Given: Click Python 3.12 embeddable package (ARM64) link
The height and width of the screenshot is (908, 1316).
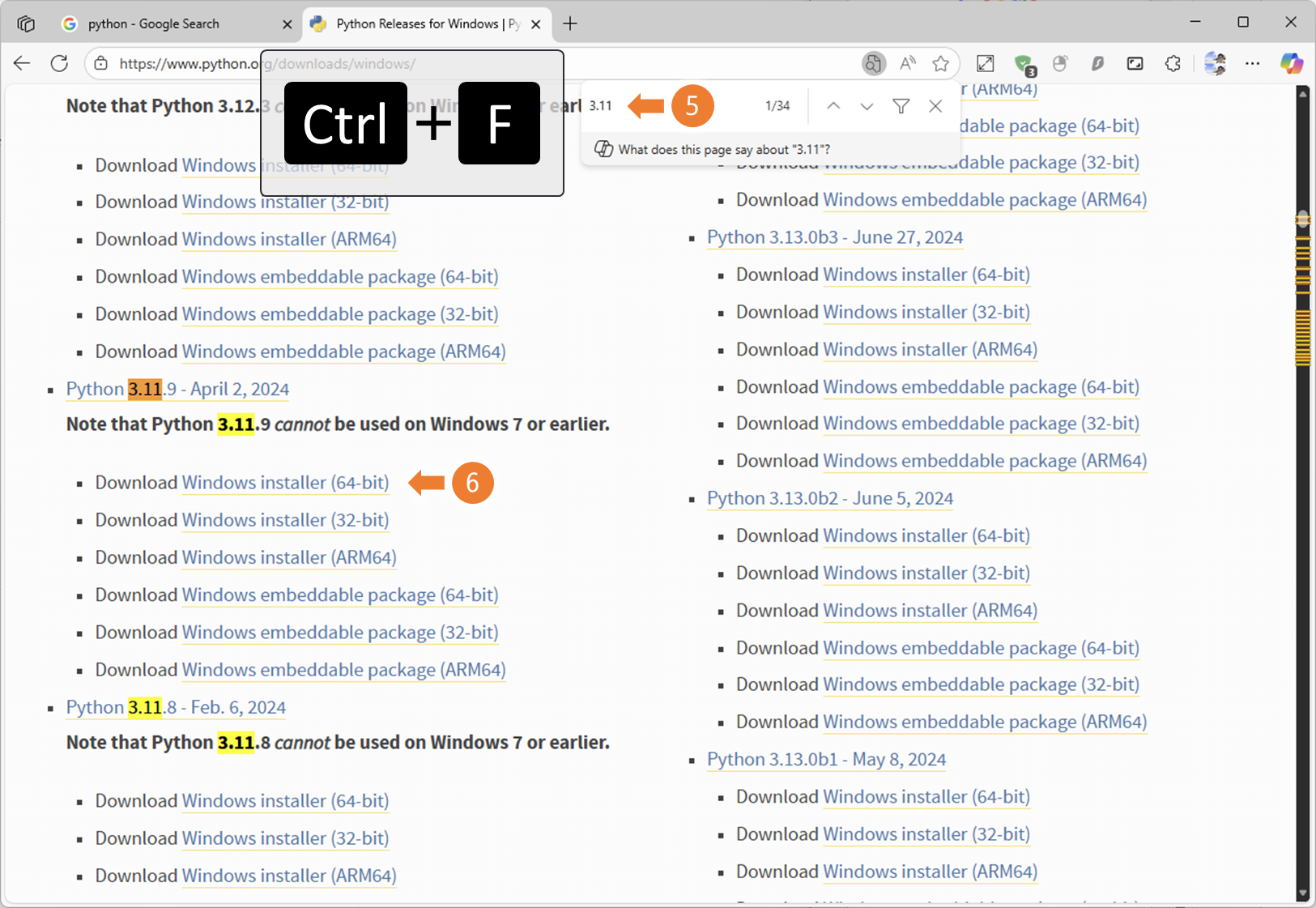Looking at the screenshot, I should point(344,352).
